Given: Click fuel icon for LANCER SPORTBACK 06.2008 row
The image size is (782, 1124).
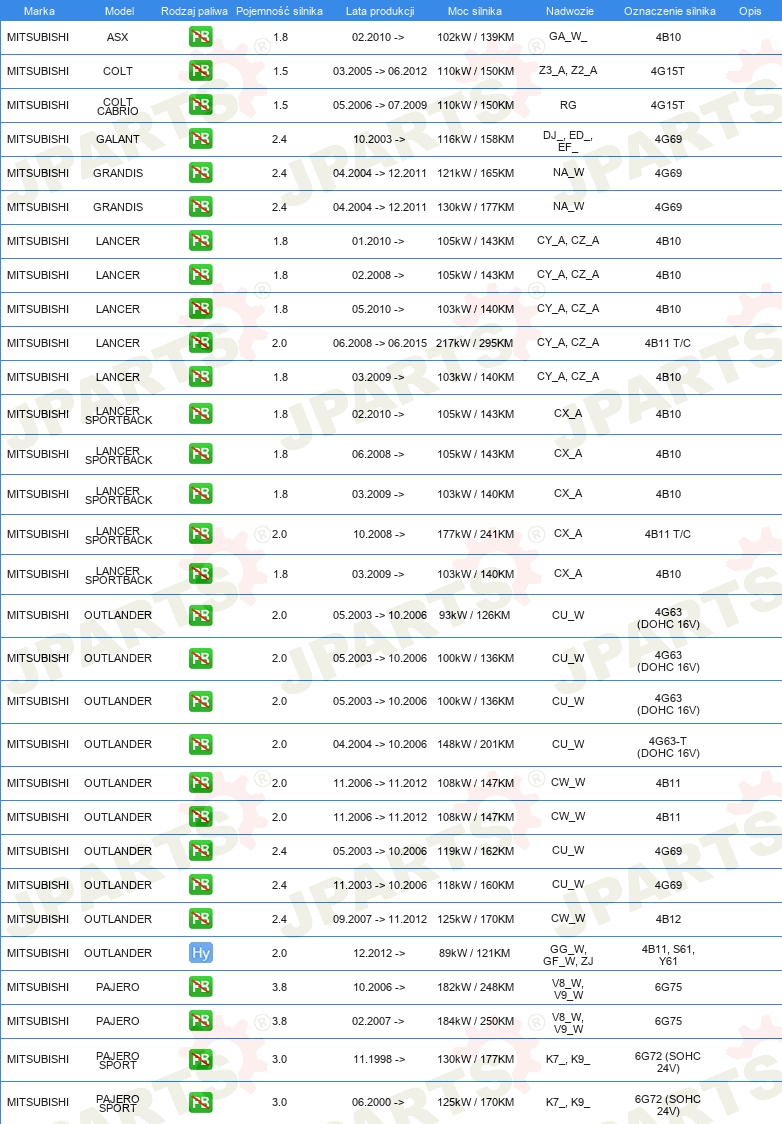Looking at the screenshot, I should pos(201,454).
